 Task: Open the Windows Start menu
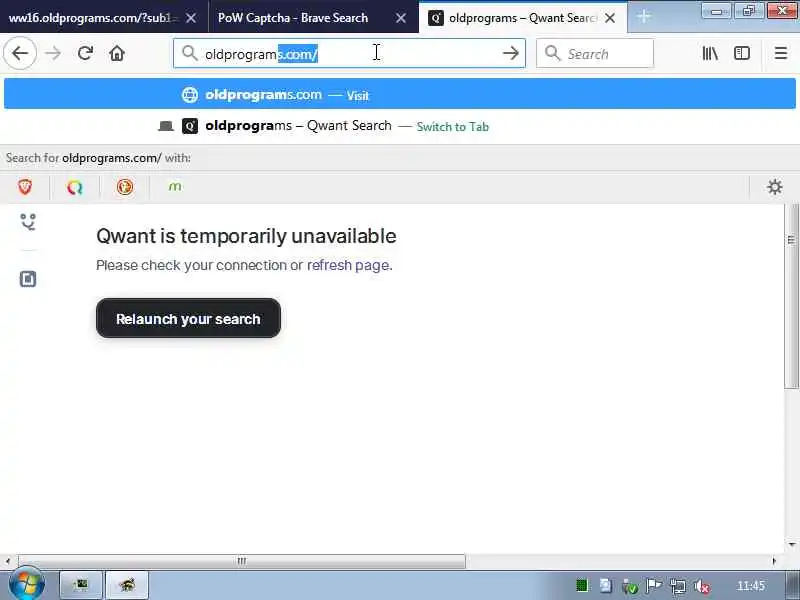(x=26, y=584)
